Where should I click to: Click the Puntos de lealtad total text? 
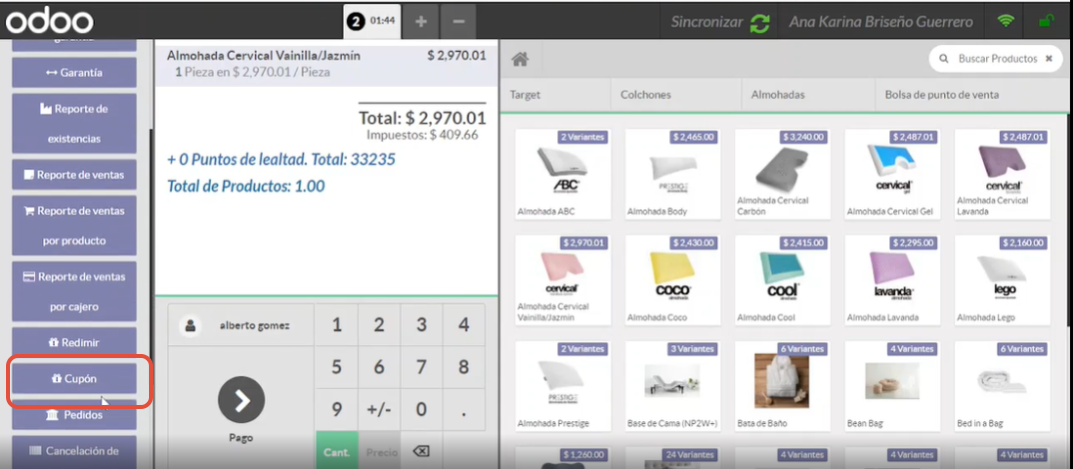tap(281, 160)
